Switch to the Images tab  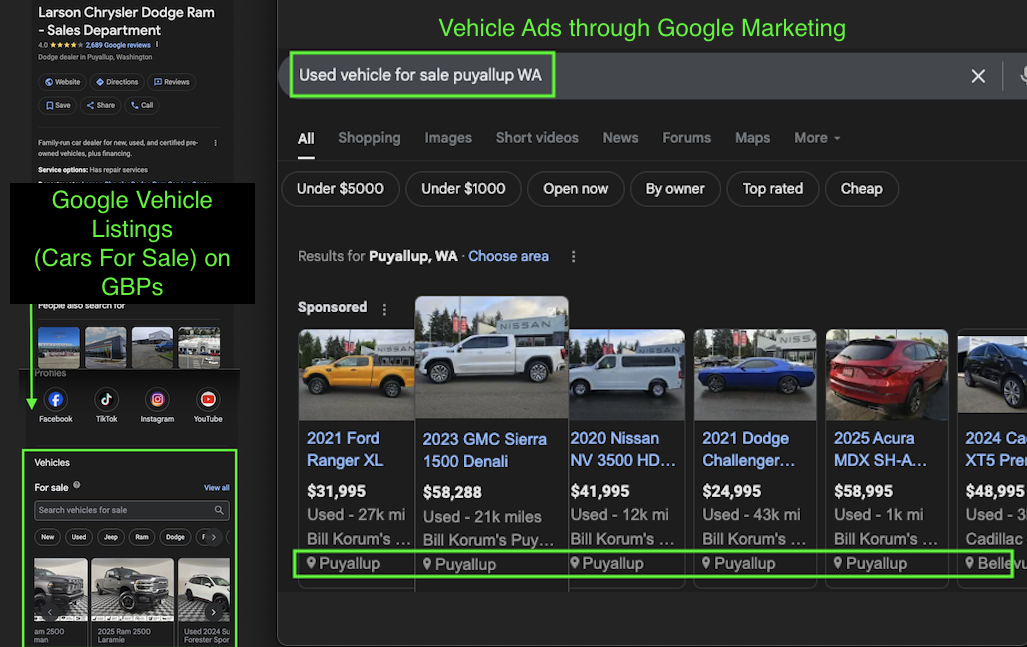[447, 137]
